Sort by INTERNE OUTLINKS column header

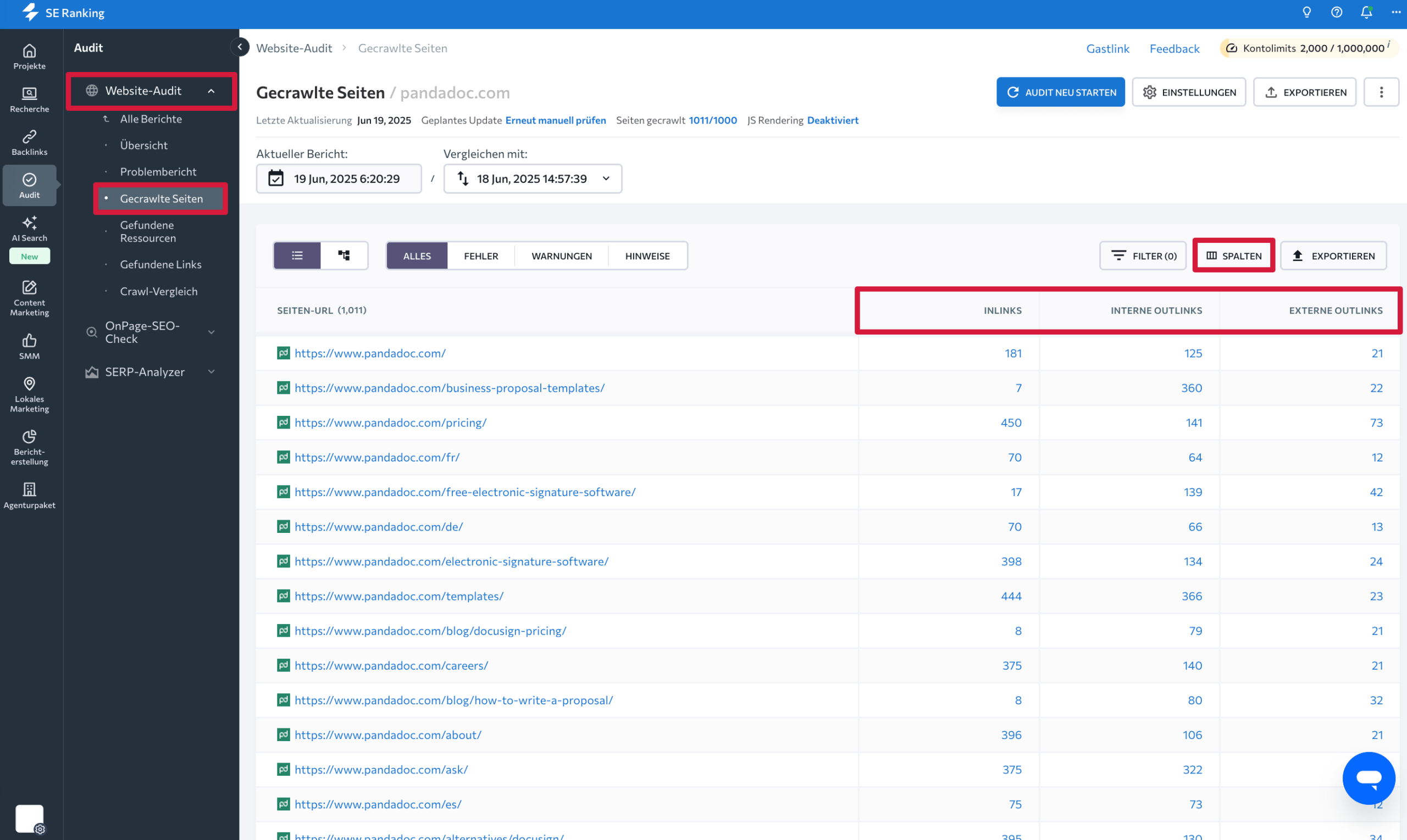tap(1156, 310)
